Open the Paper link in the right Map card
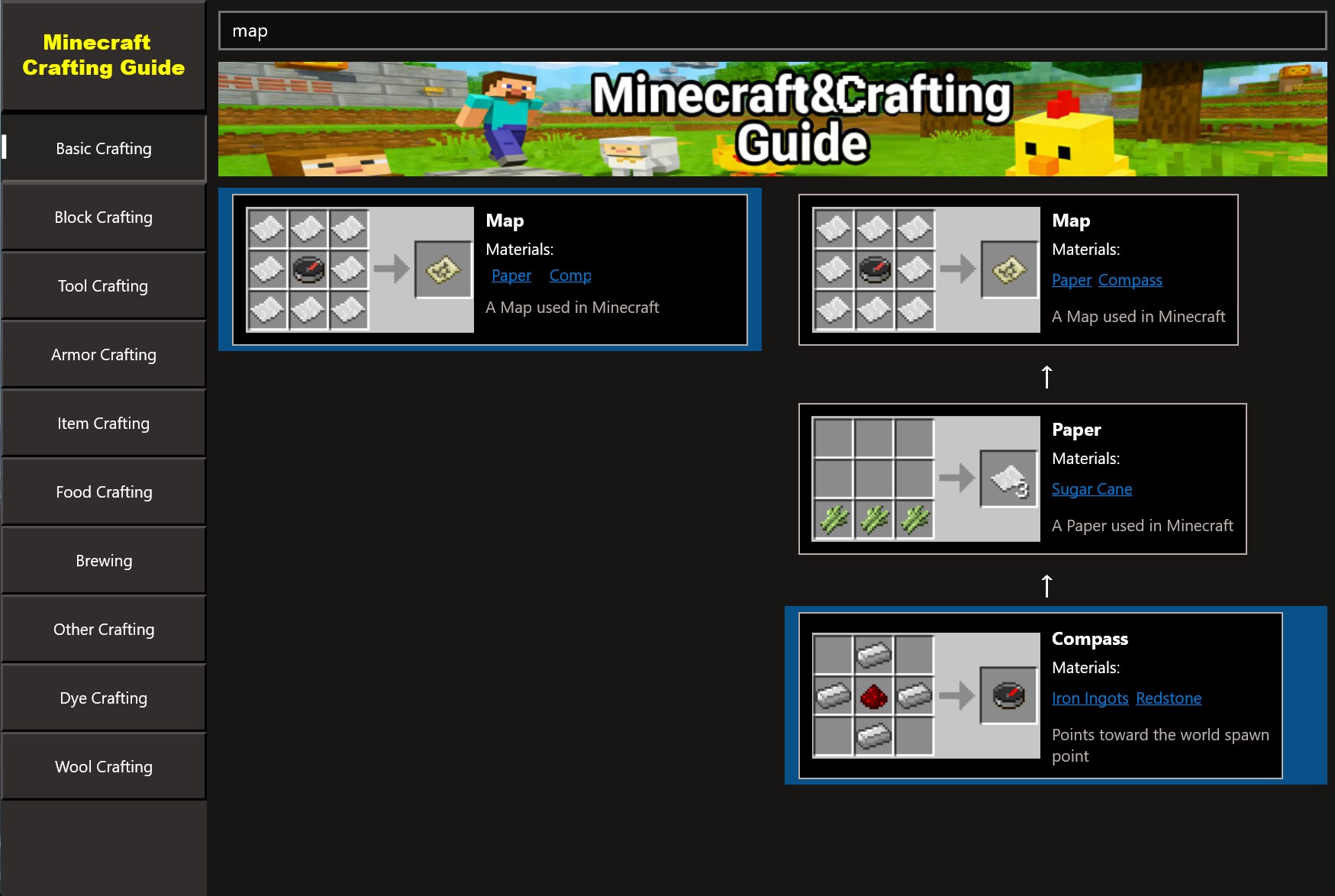 pos(1072,280)
